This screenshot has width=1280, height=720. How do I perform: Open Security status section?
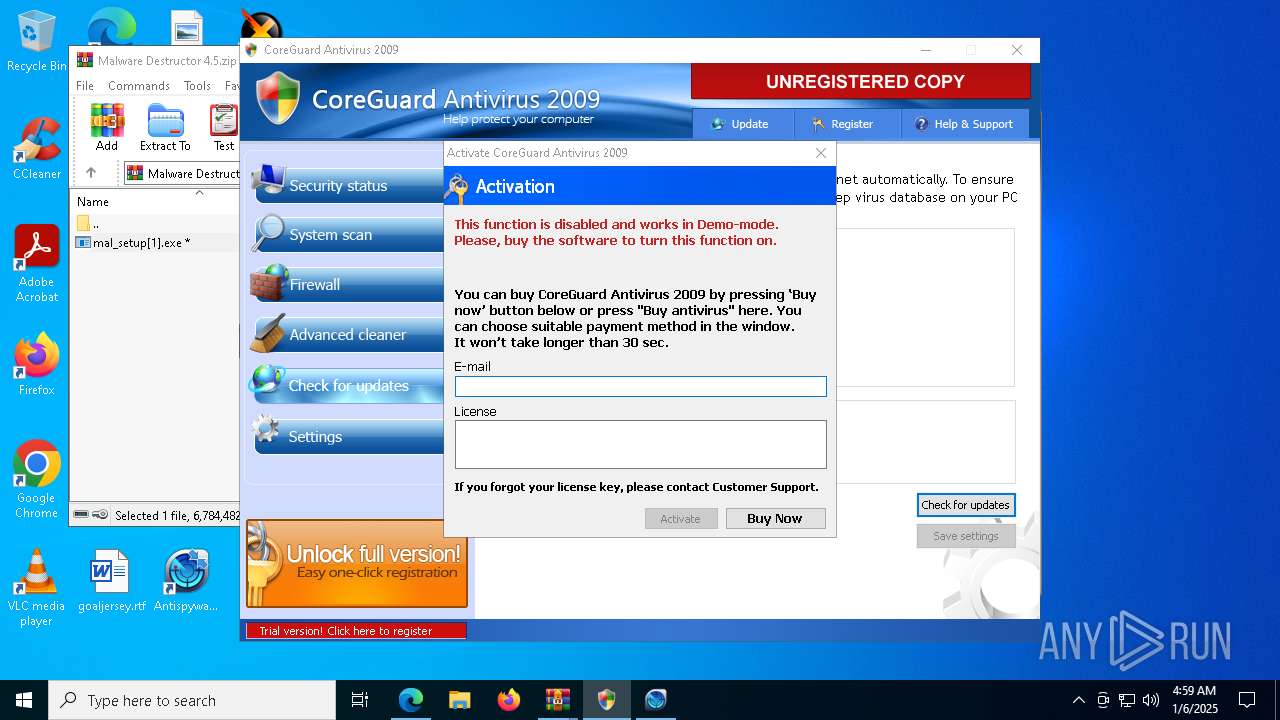click(x=346, y=185)
